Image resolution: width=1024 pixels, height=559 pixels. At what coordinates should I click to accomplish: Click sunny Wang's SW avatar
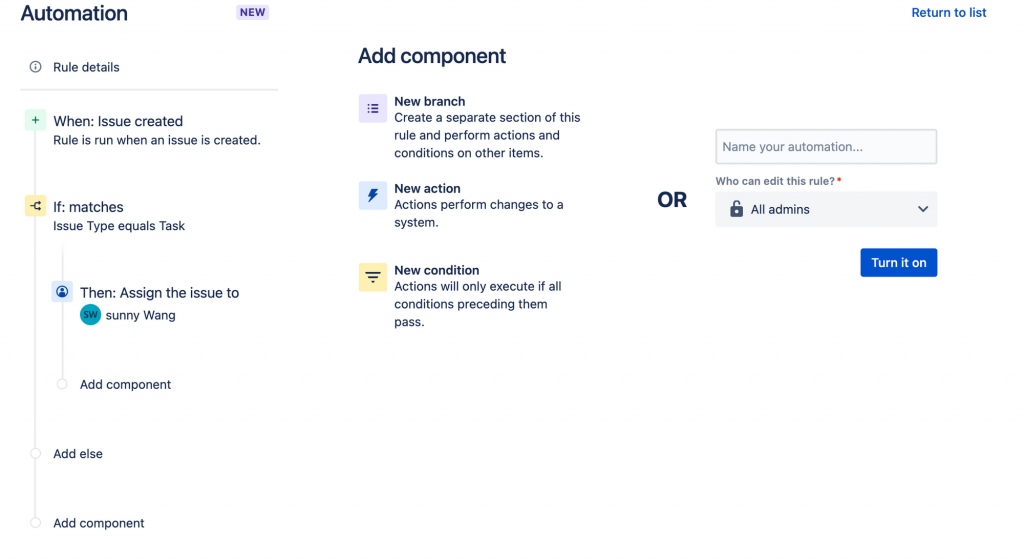[x=91, y=315]
